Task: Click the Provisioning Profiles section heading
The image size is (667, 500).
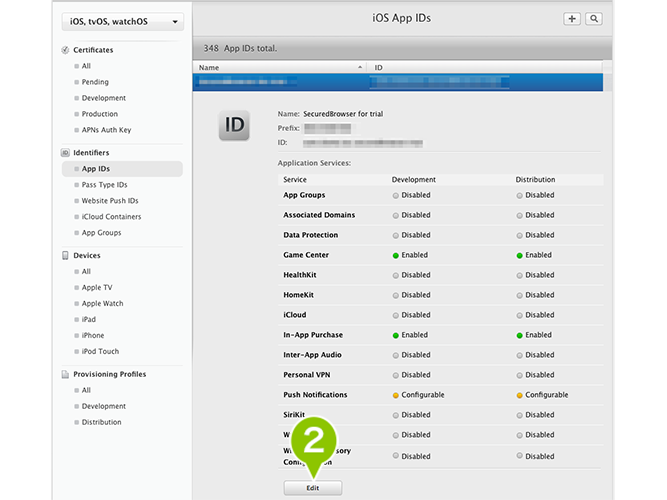Action: 110,374
